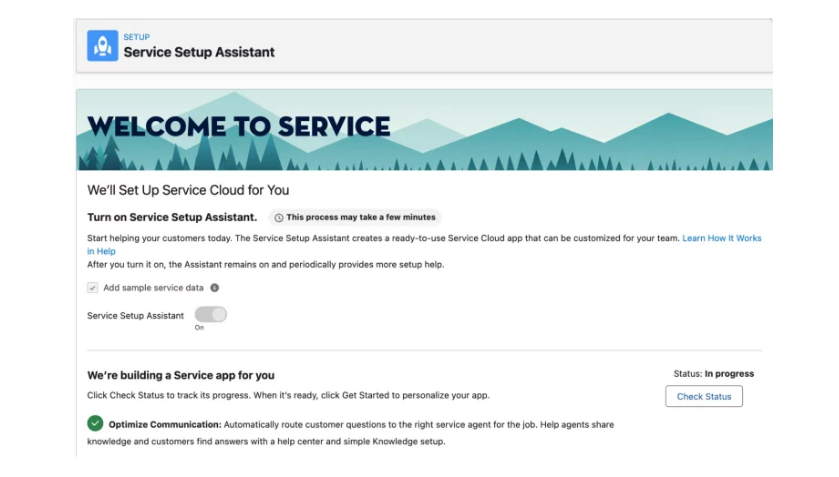Image resolution: width=839 pixels, height=477 pixels.
Task: Click the Service Setup Assistant toggle label
Action: (x=135, y=316)
